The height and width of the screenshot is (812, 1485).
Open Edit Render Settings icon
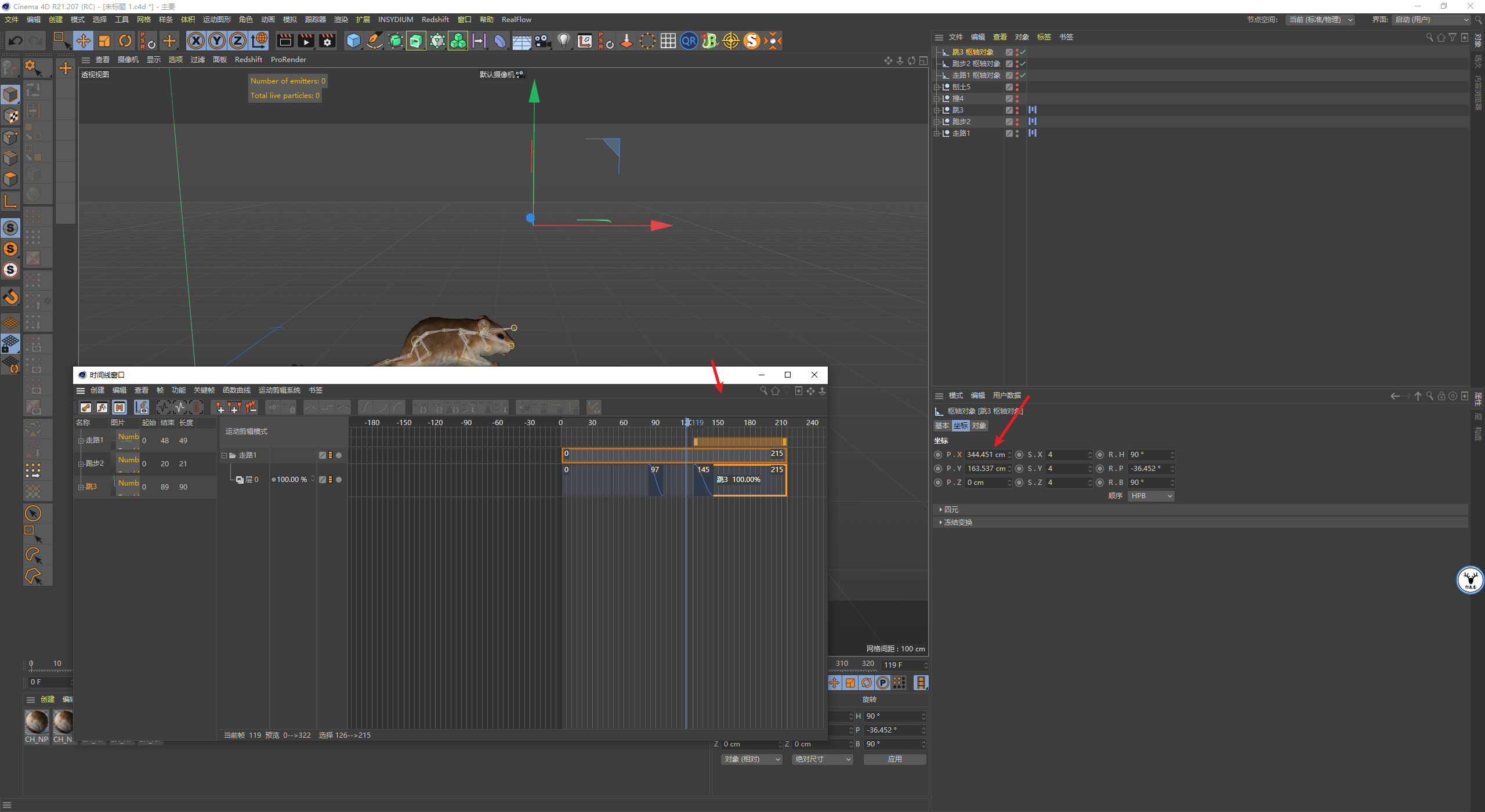click(x=327, y=41)
